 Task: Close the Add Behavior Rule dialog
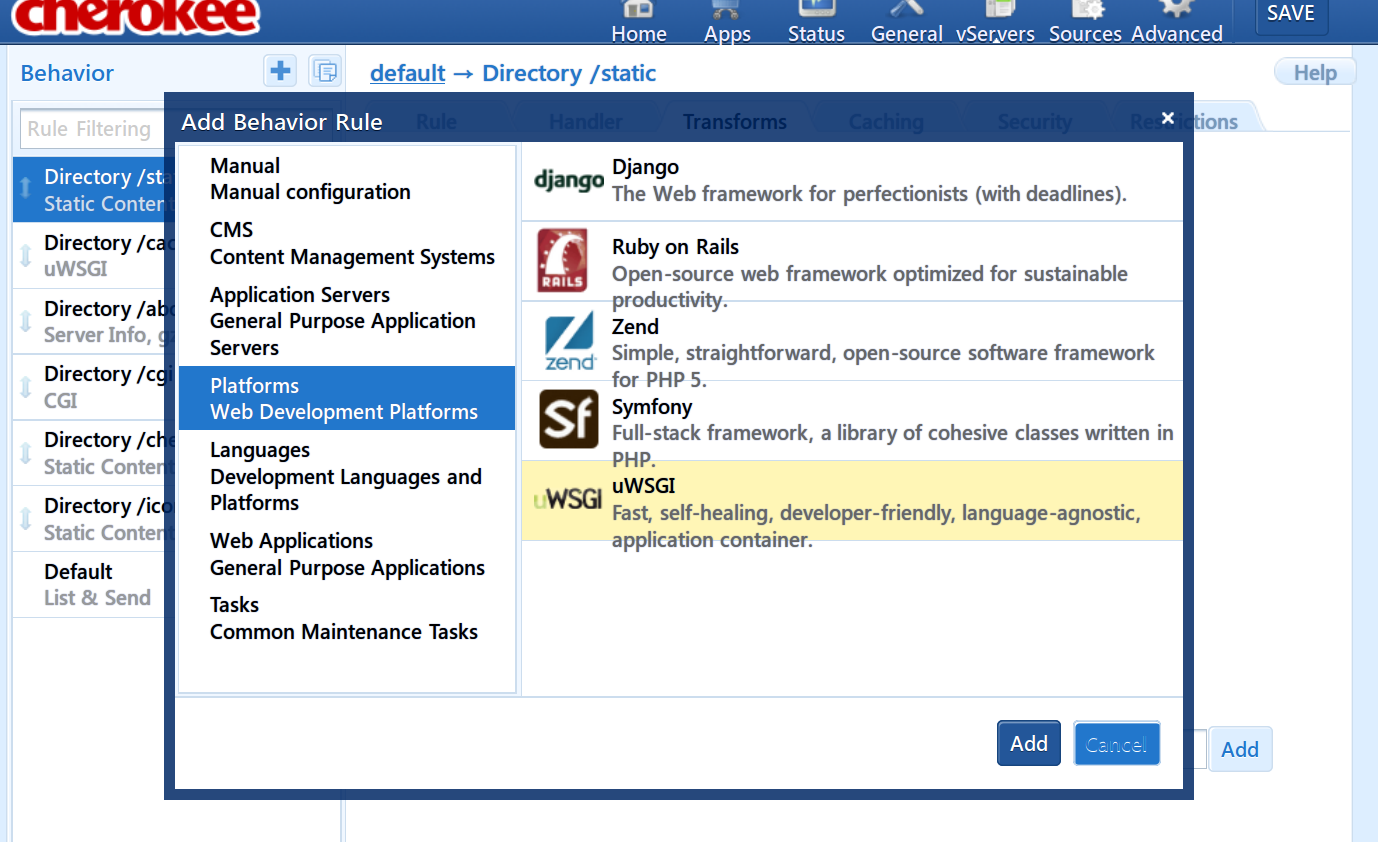[x=1168, y=118]
